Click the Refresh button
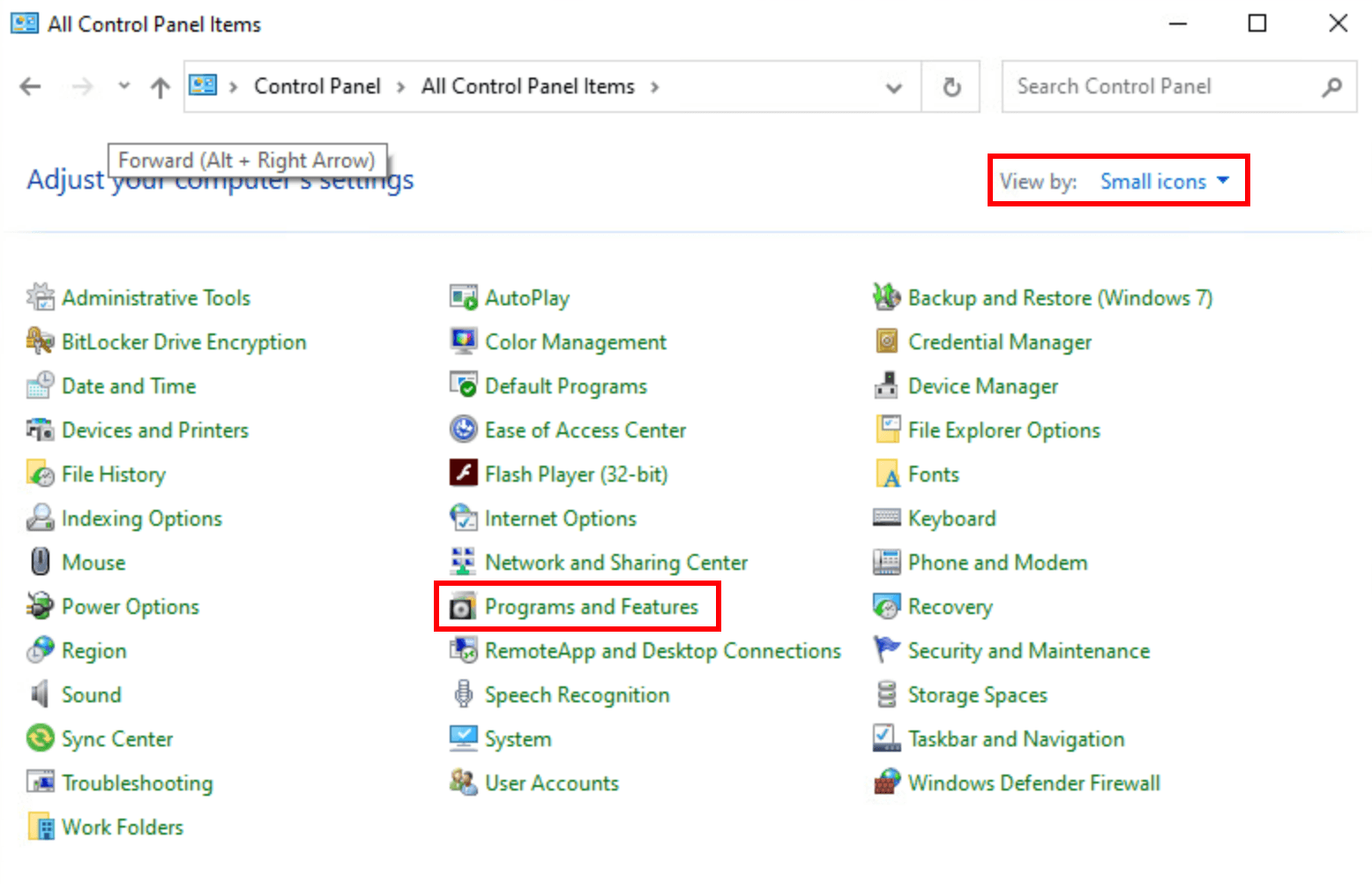This screenshot has width=1372, height=884. tap(951, 86)
